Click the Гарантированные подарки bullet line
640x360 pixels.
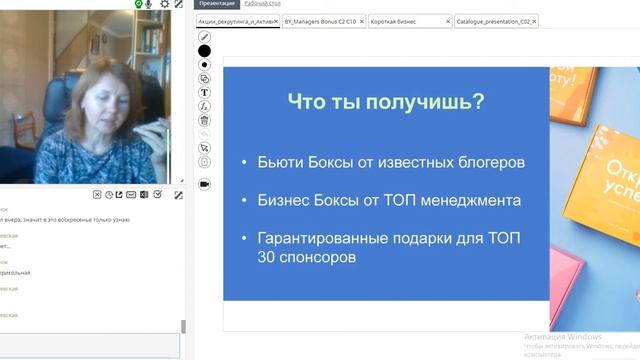(389, 248)
